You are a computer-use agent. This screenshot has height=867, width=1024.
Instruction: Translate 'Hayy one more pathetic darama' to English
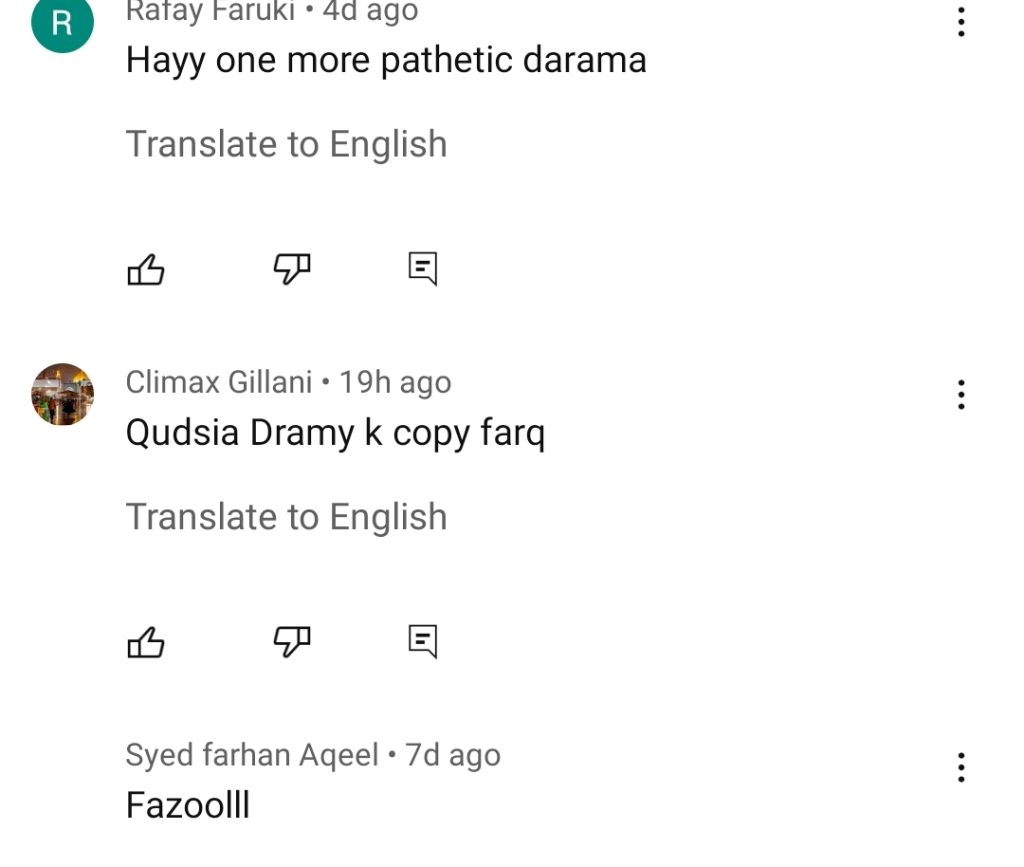[x=286, y=144]
